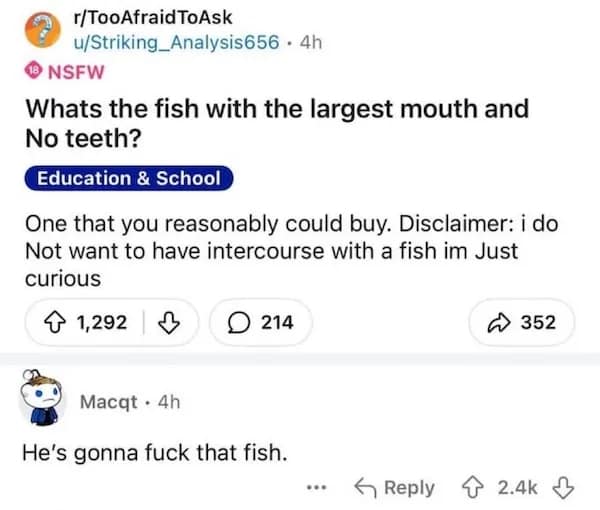Open more options on Macqt's comment
The image size is (600, 510).
pyautogui.click(x=318, y=487)
